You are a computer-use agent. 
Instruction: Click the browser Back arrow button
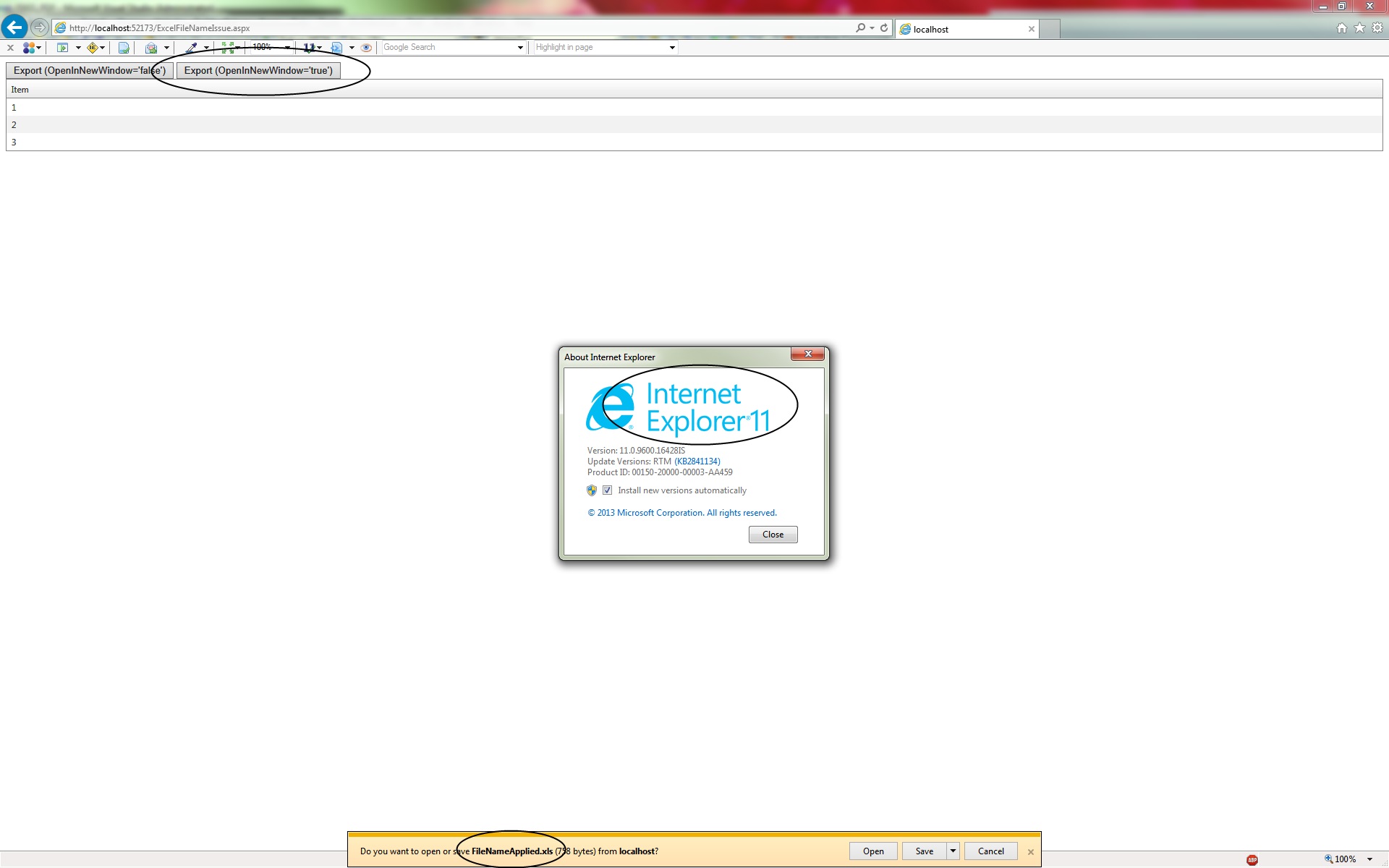14,27
